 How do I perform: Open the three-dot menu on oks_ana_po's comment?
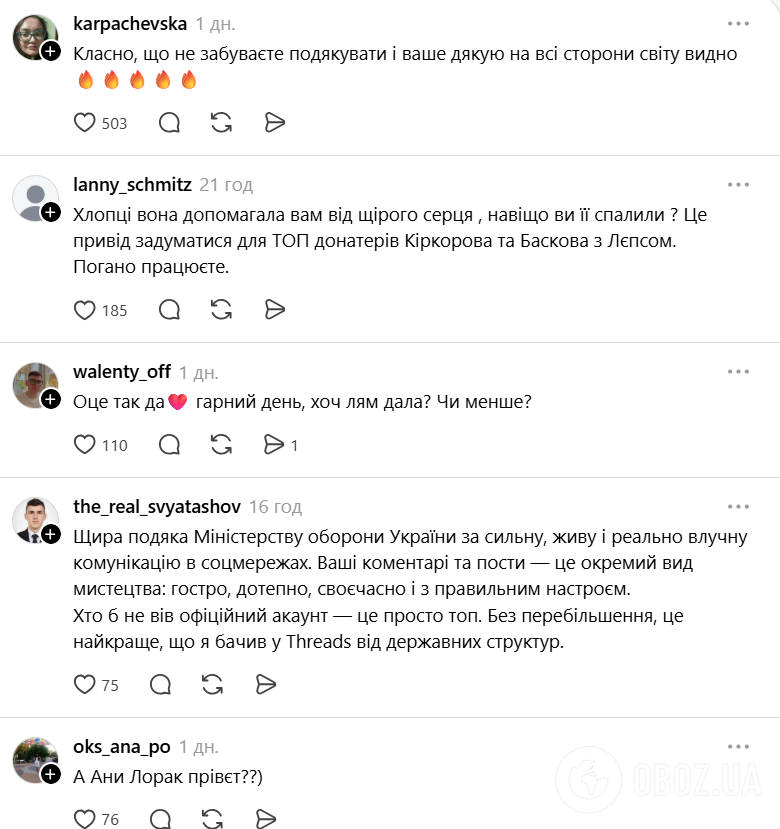tap(739, 747)
